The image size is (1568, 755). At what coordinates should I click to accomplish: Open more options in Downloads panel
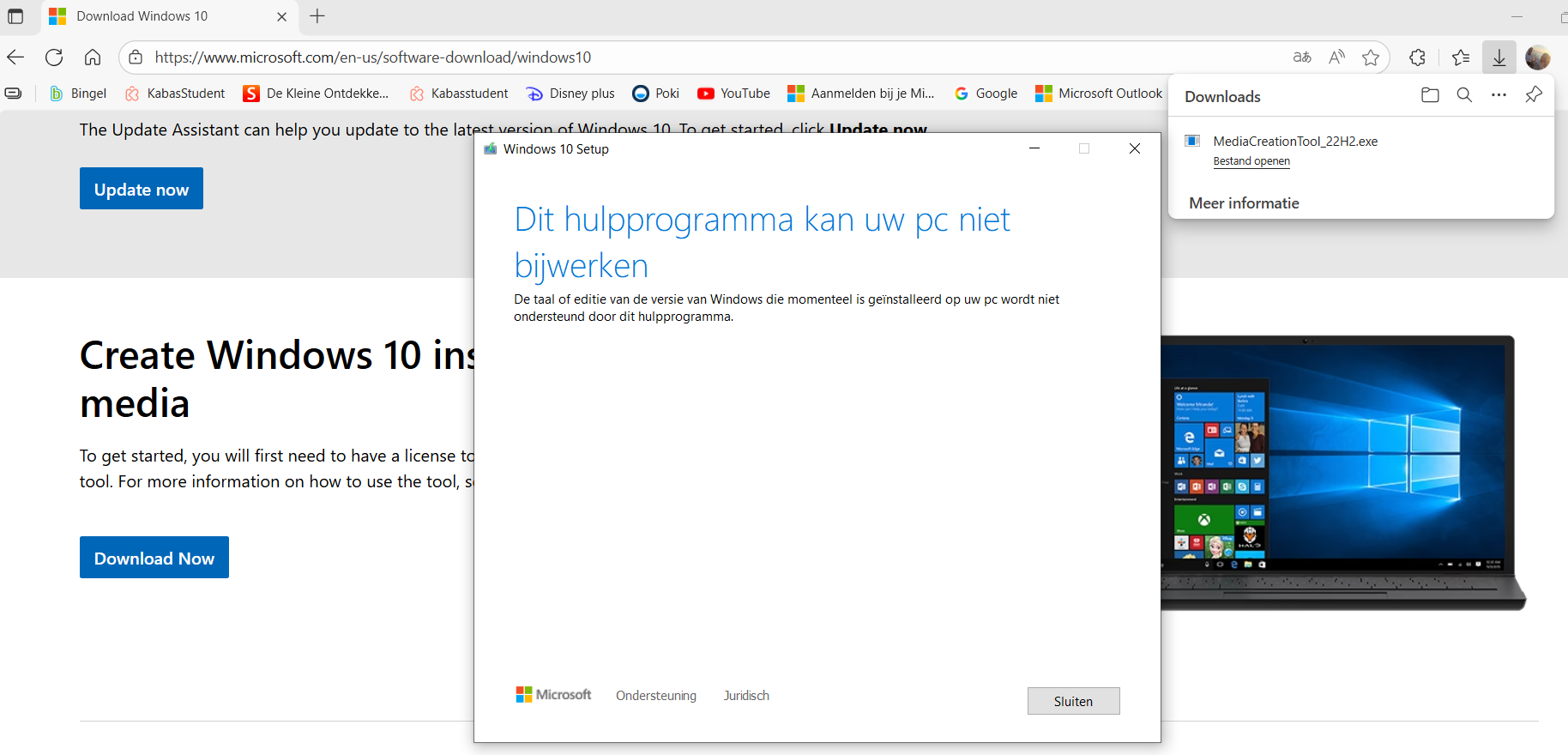tap(1499, 95)
